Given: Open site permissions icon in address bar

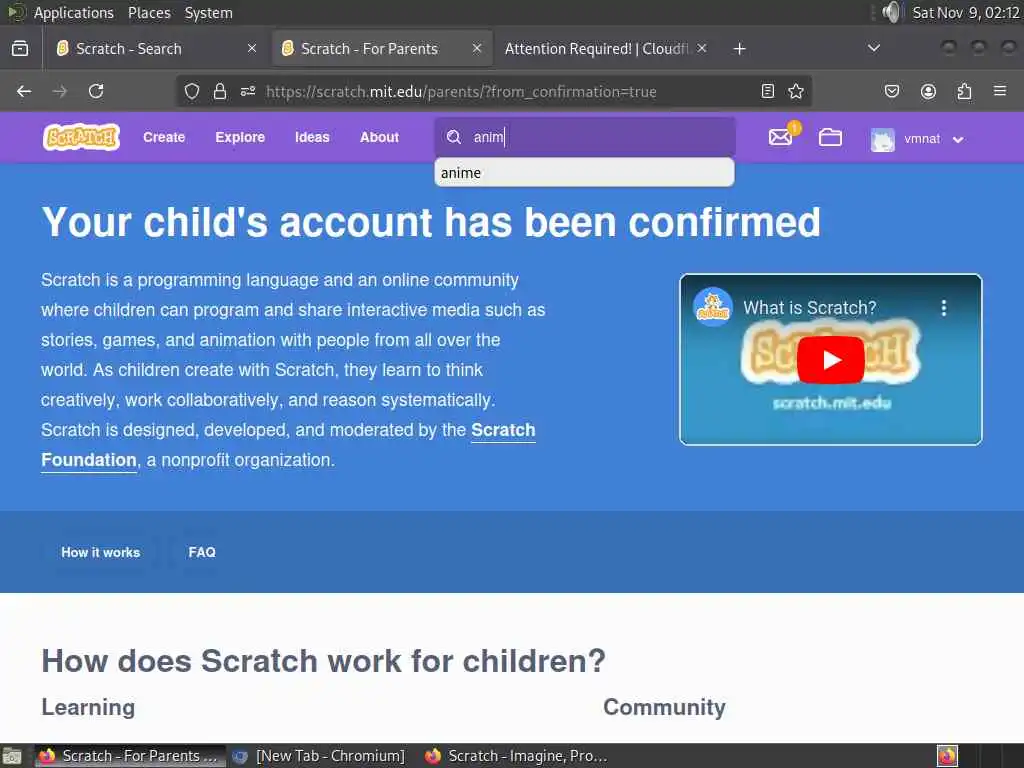Looking at the screenshot, I should (248, 91).
